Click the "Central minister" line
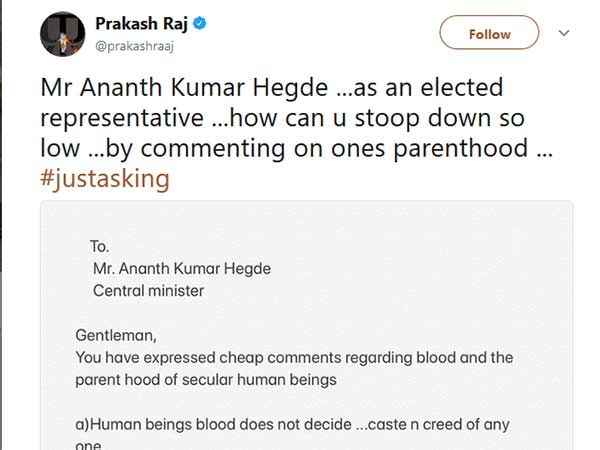The width and height of the screenshot is (600, 450). (x=148, y=291)
